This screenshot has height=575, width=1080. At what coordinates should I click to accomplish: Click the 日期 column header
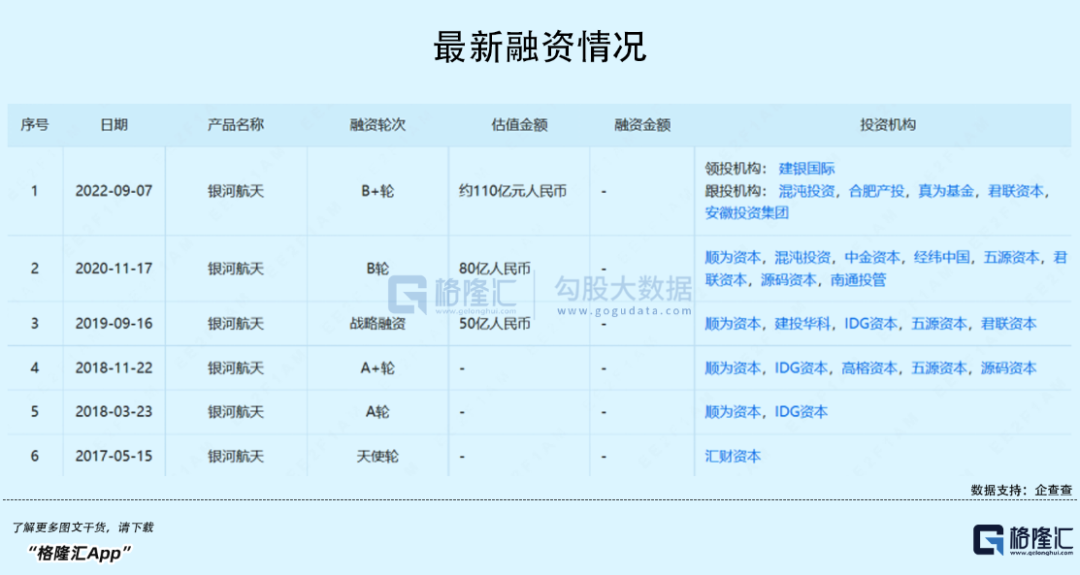click(114, 125)
